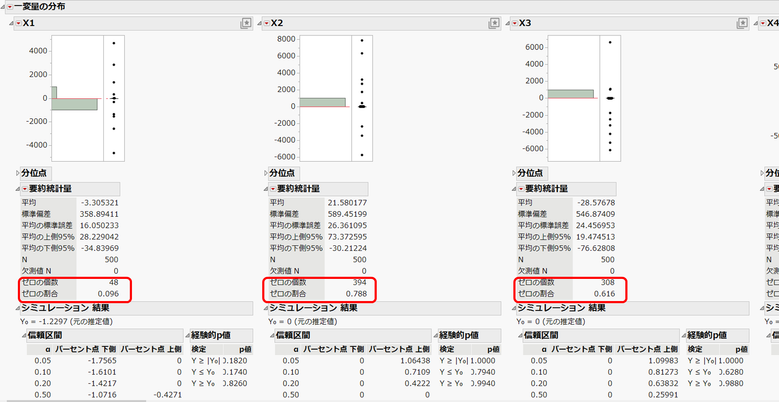Collapse X2's シミュレーション 結果 section
Image resolution: width=779 pixels, height=402 pixels.
pyautogui.click(x=265, y=308)
